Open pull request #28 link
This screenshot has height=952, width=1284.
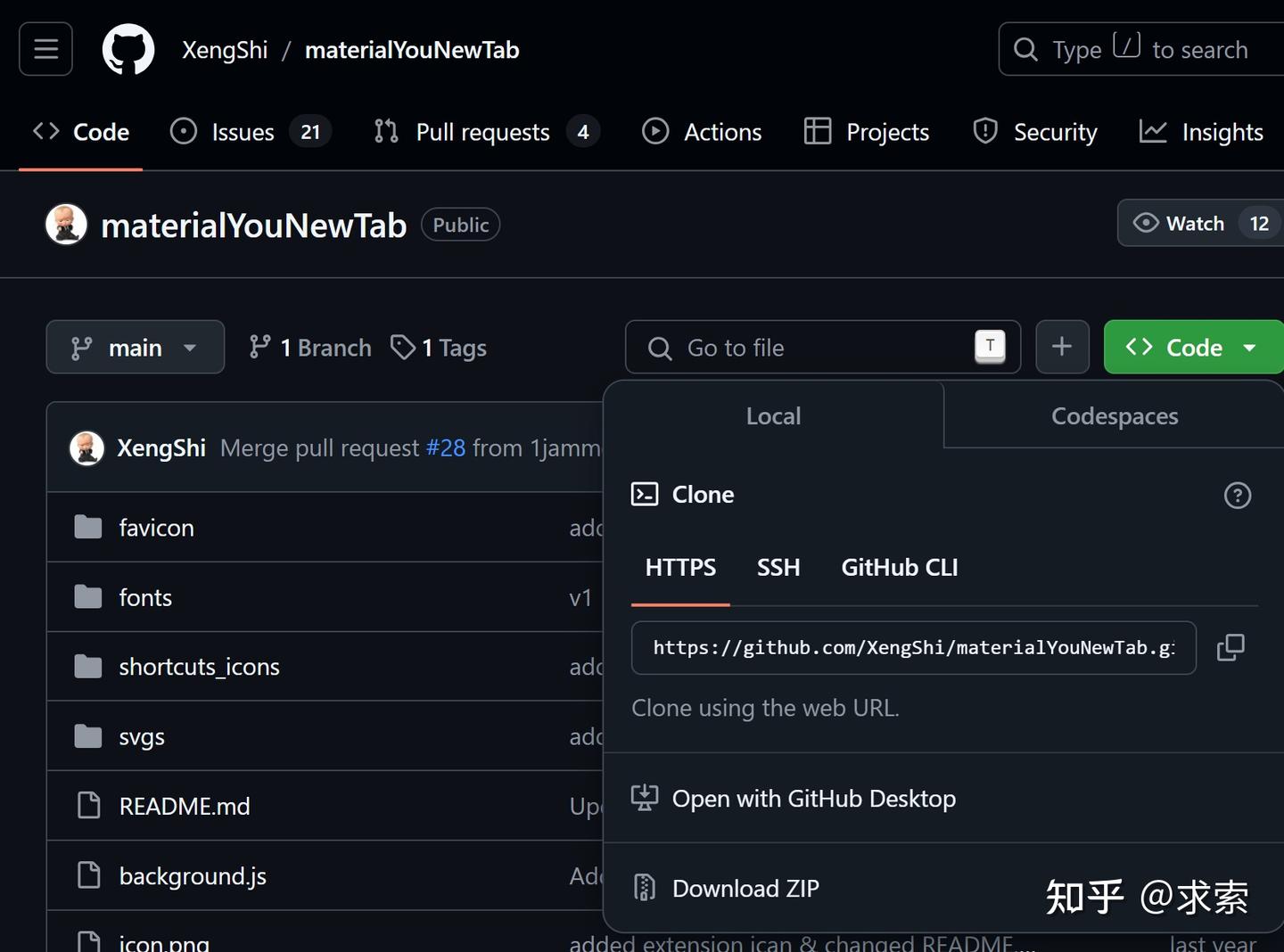pos(447,447)
